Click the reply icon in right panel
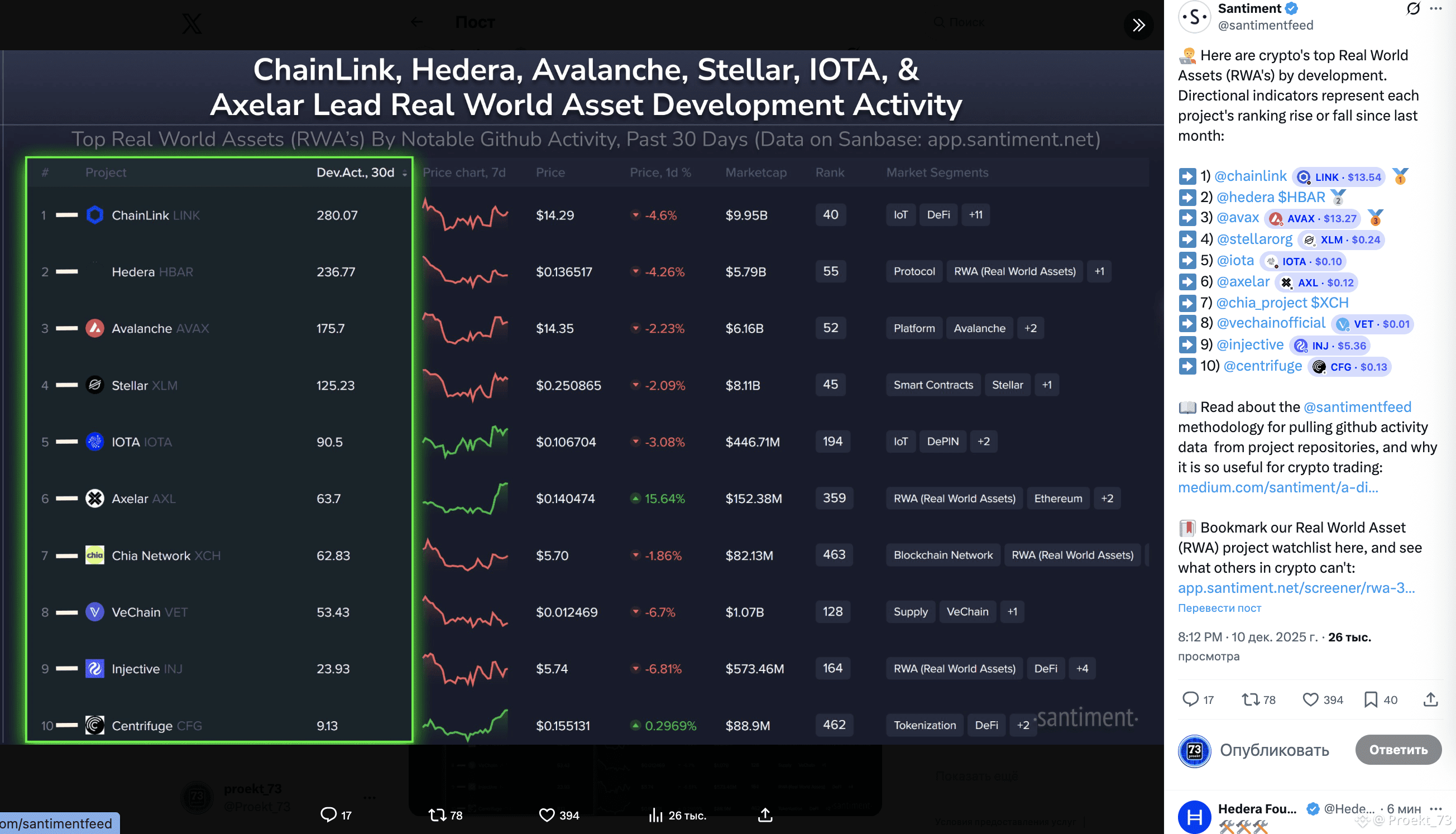 point(1190,699)
